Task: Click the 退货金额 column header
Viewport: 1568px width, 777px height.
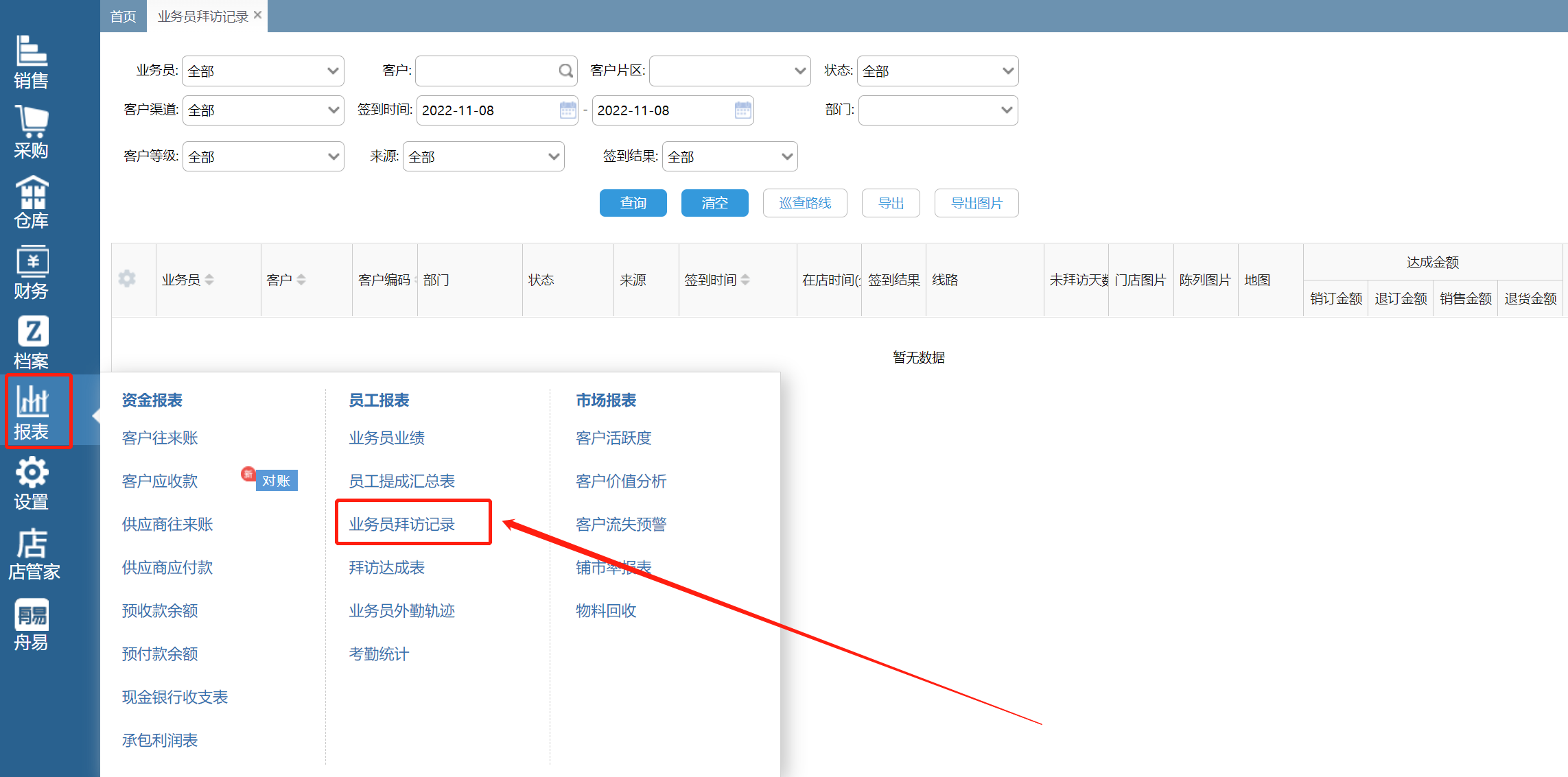Action: 1530,298
